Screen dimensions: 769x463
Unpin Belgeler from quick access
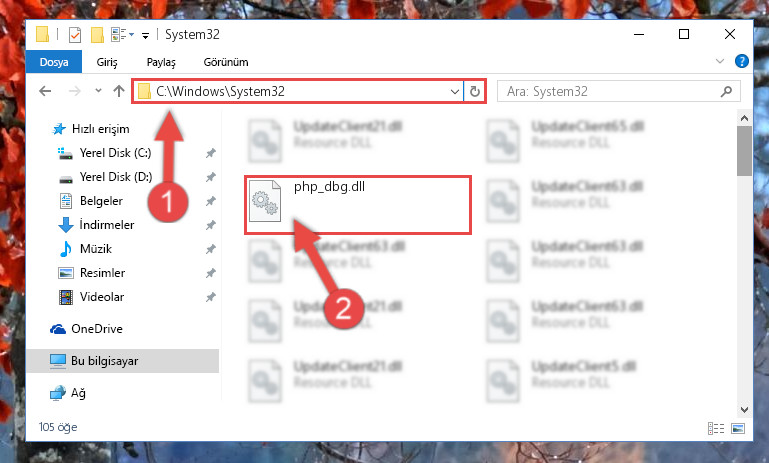210,201
